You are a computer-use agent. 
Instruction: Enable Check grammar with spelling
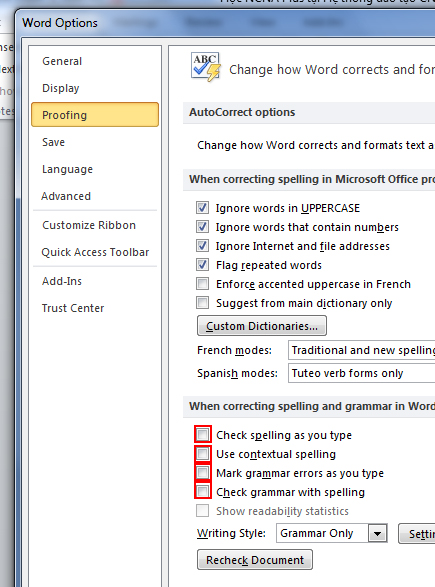coord(203,492)
